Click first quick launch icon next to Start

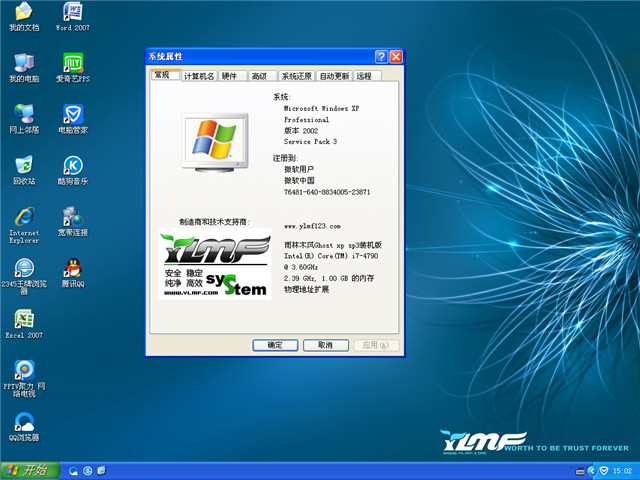pyautogui.click(x=73, y=471)
